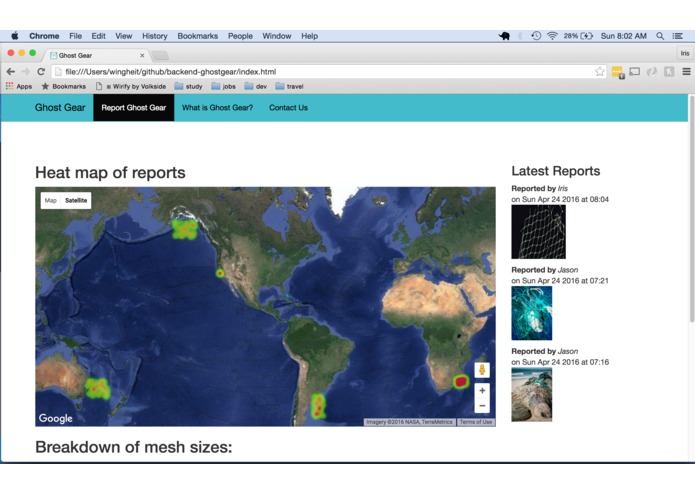This screenshot has width=695, height=494.
Task: Click the page vertical scrollbar
Action: click(691, 208)
